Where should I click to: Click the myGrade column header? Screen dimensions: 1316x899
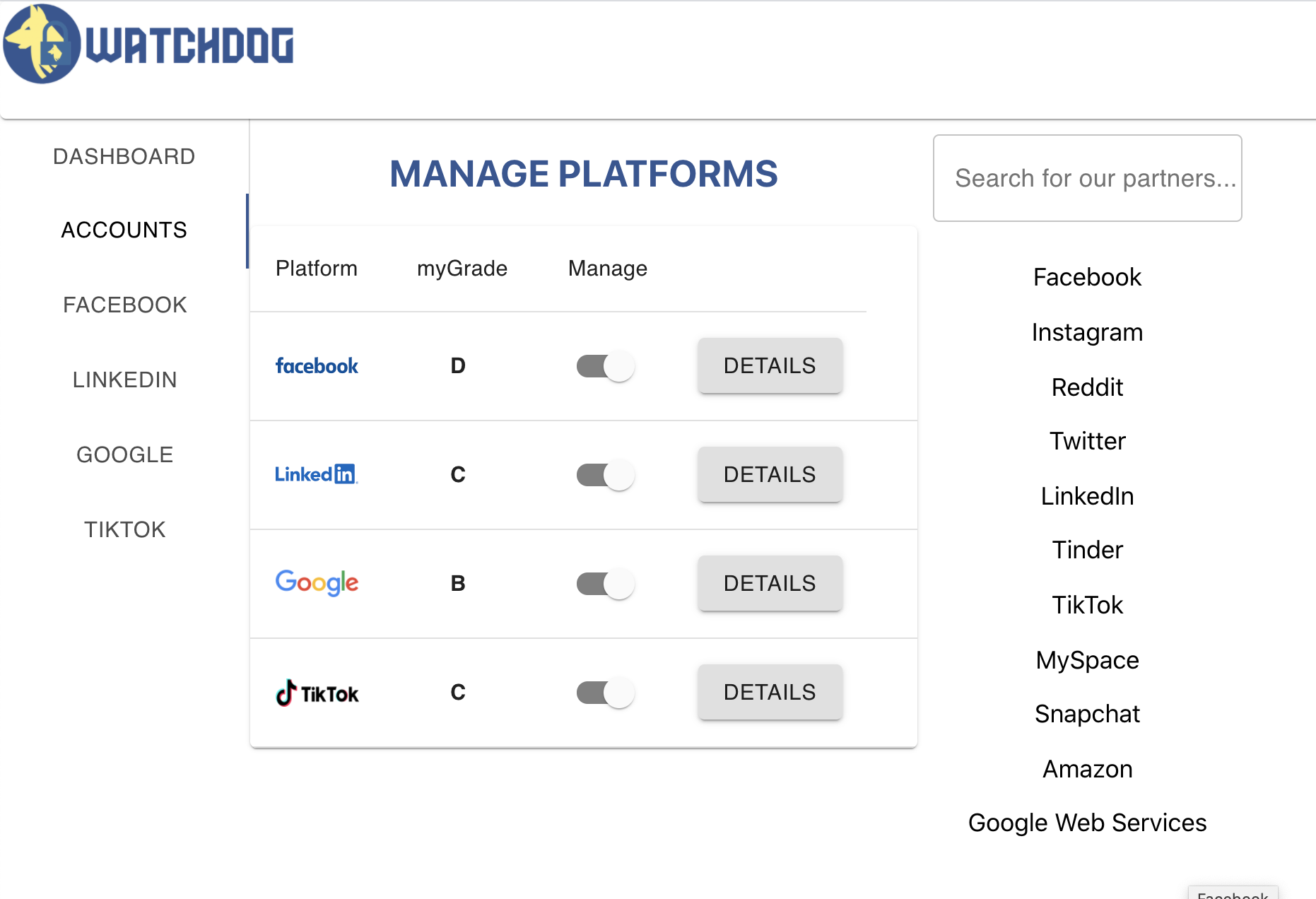[x=462, y=269]
